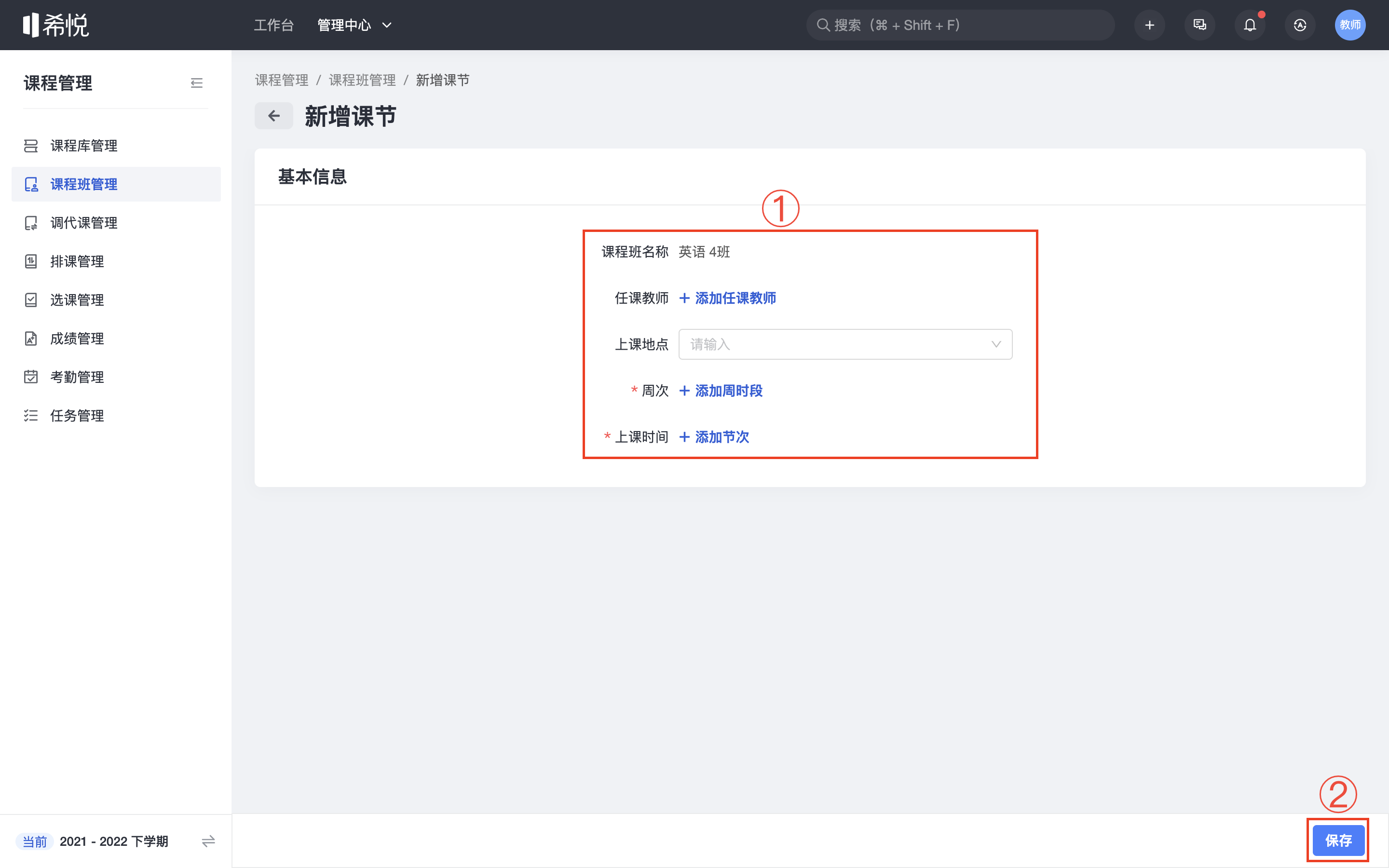Open the 工作台 tab
The height and width of the screenshot is (868, 1389).
tap(274, 25)
